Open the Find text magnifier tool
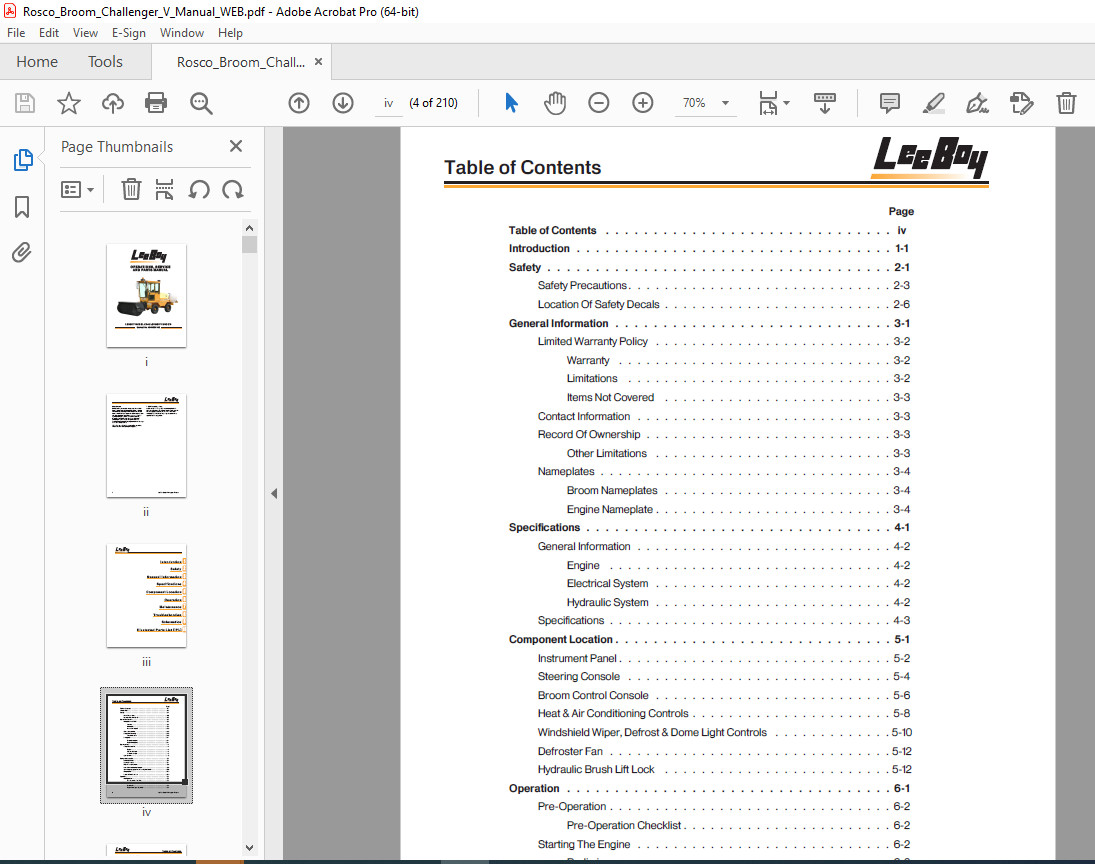The height and width of the screenshot is (864, 1095). tap(201, 103)
